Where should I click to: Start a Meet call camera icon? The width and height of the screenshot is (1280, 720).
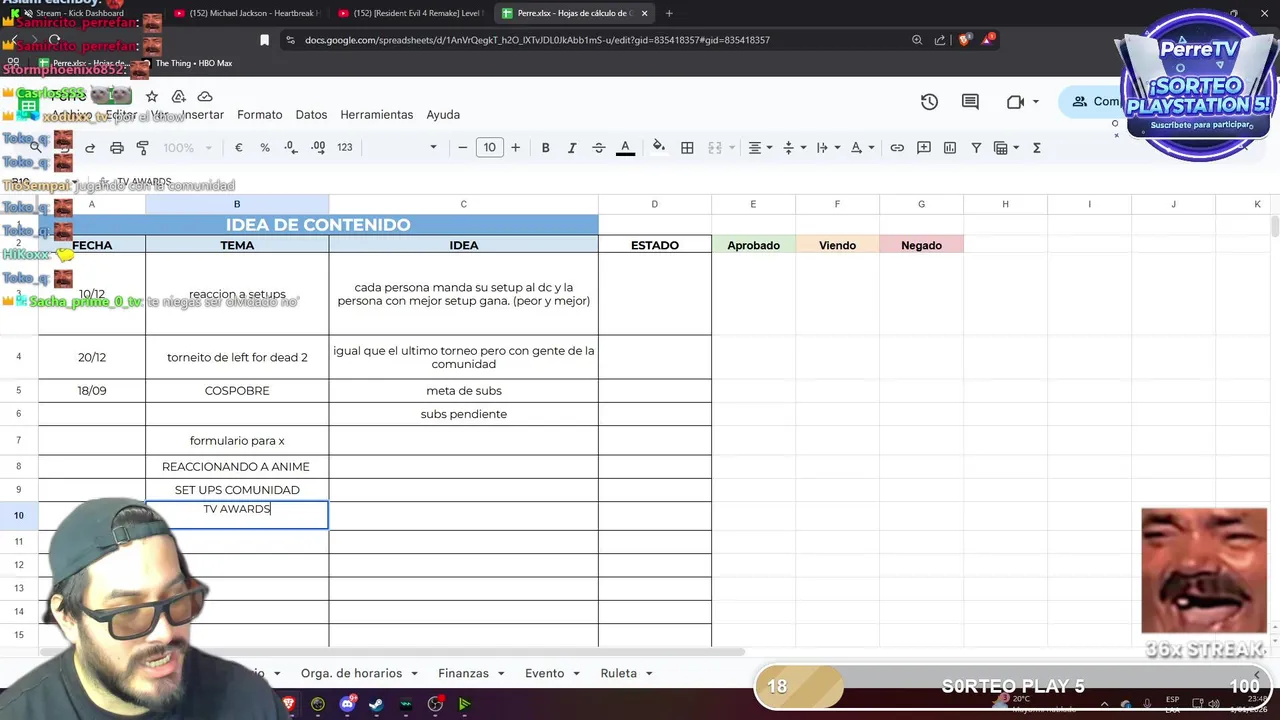[1015, 102]
